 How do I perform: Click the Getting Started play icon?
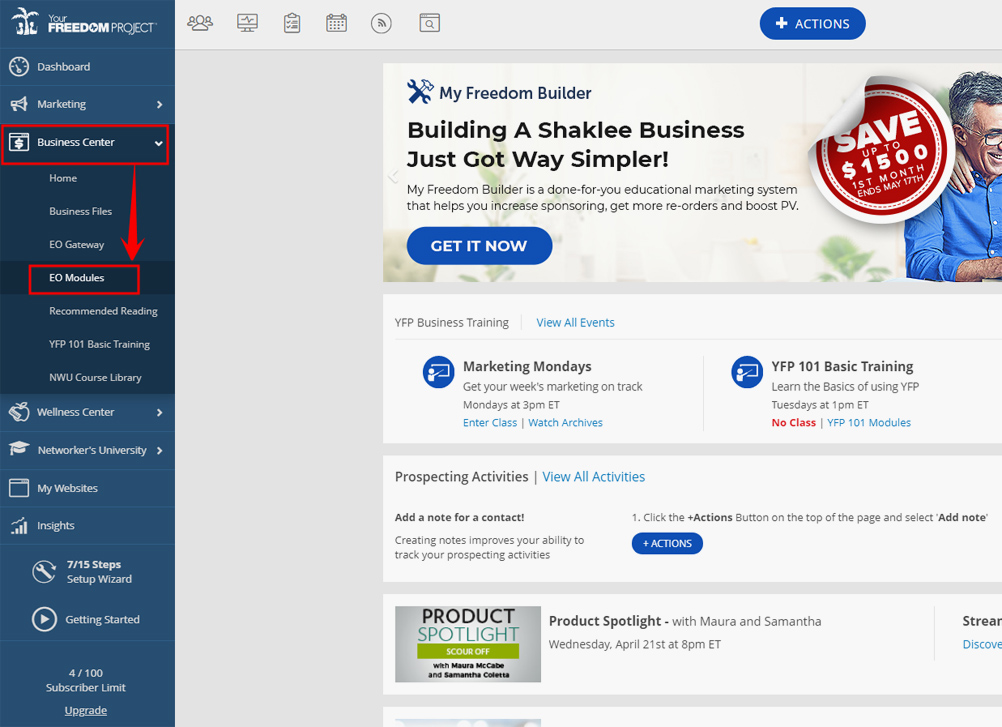click(44, 619)
